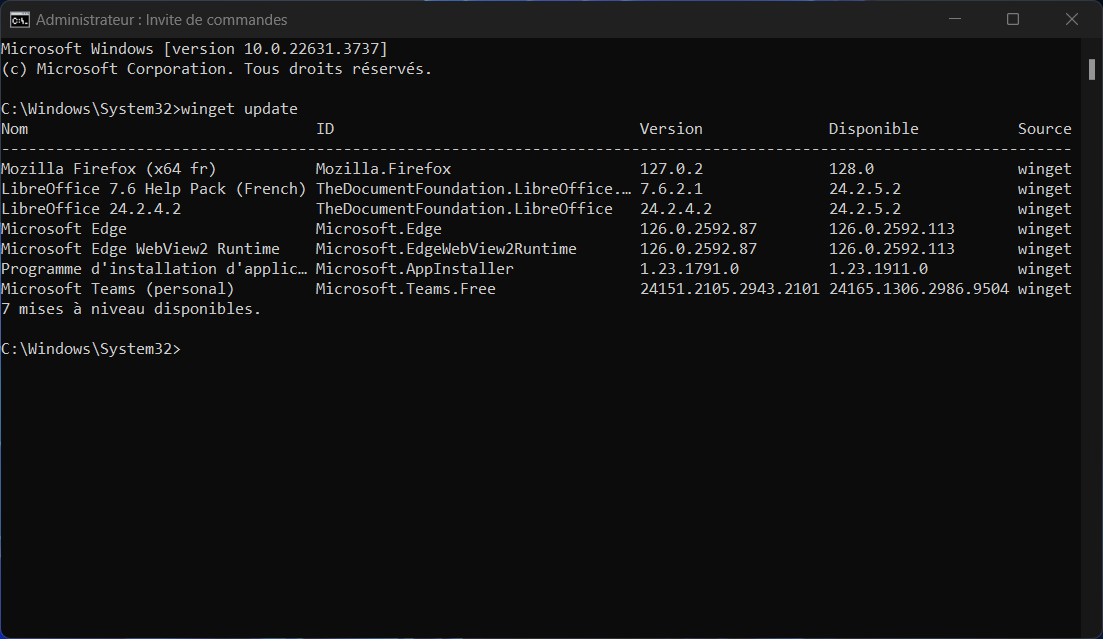Click Firefox version '127.0.2'
The width and height of the screenshot is (1103, 639).
pos(671,169)
